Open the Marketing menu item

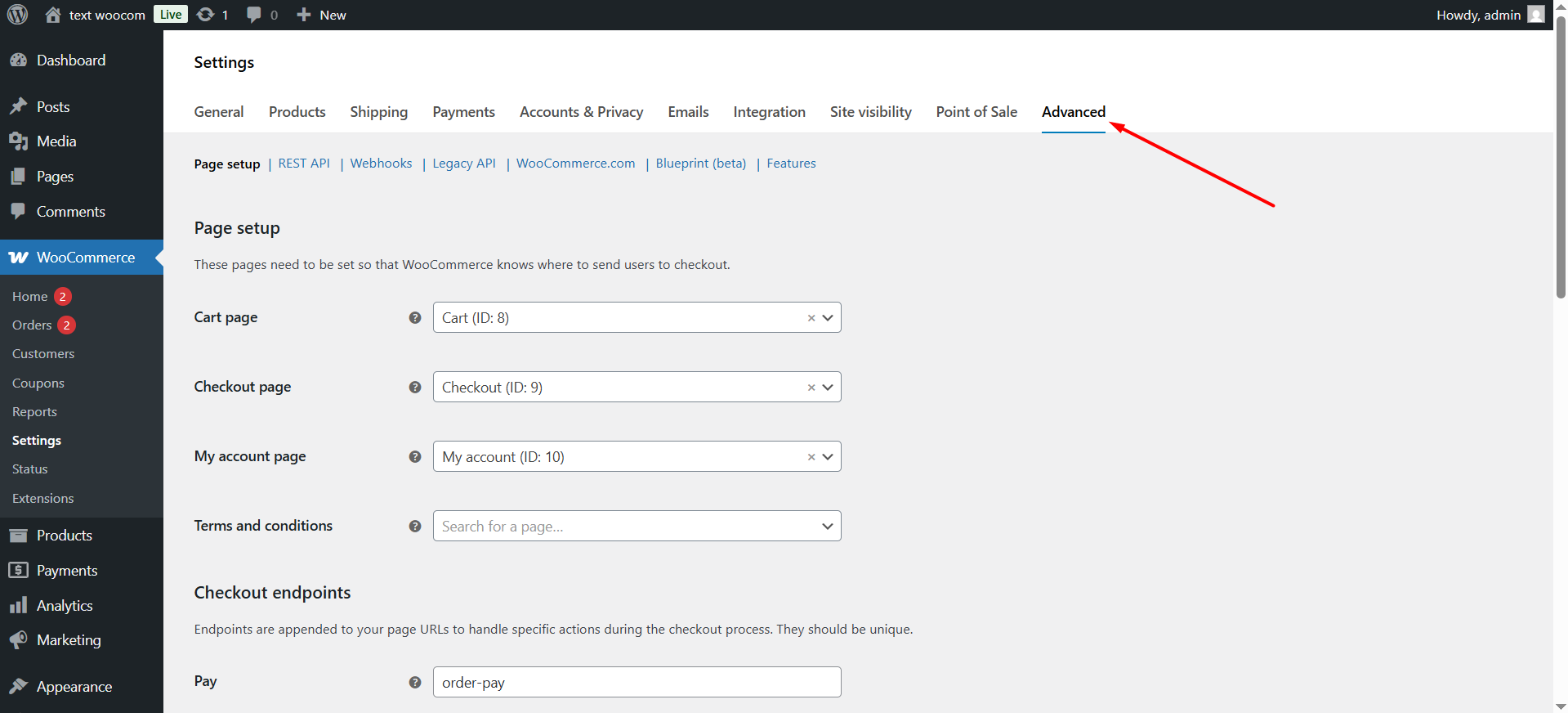(x=69, y=640)
